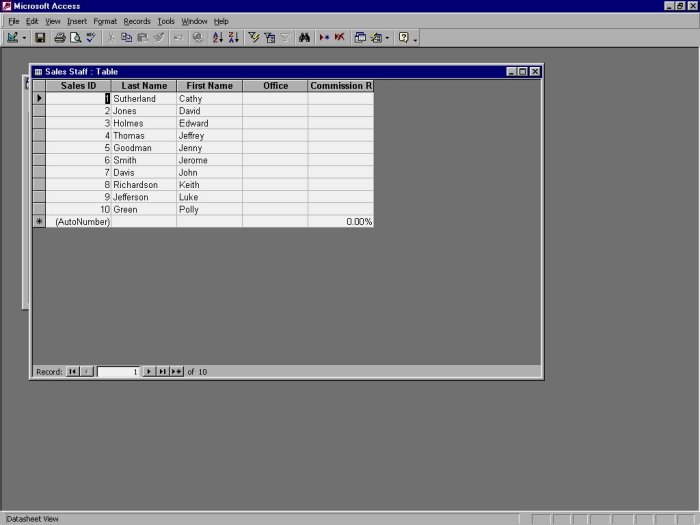Click the Office cell for Goodman
The image size is (700, 525).
click(x=275, y=148)
